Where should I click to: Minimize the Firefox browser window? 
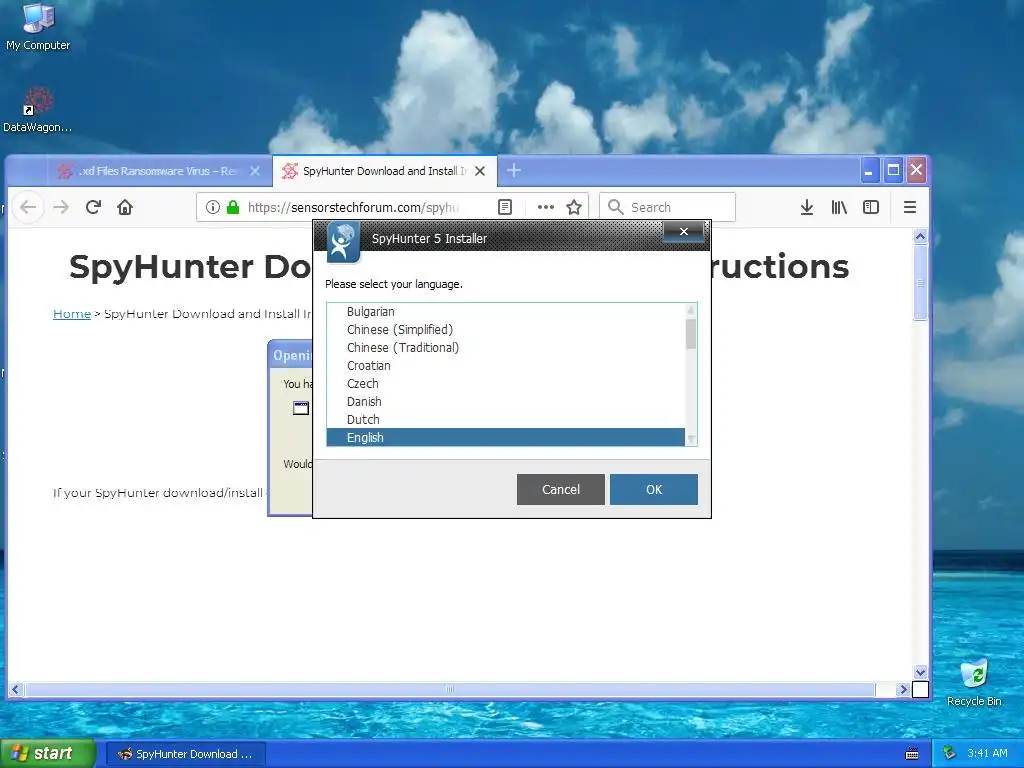tap(869, 170)
